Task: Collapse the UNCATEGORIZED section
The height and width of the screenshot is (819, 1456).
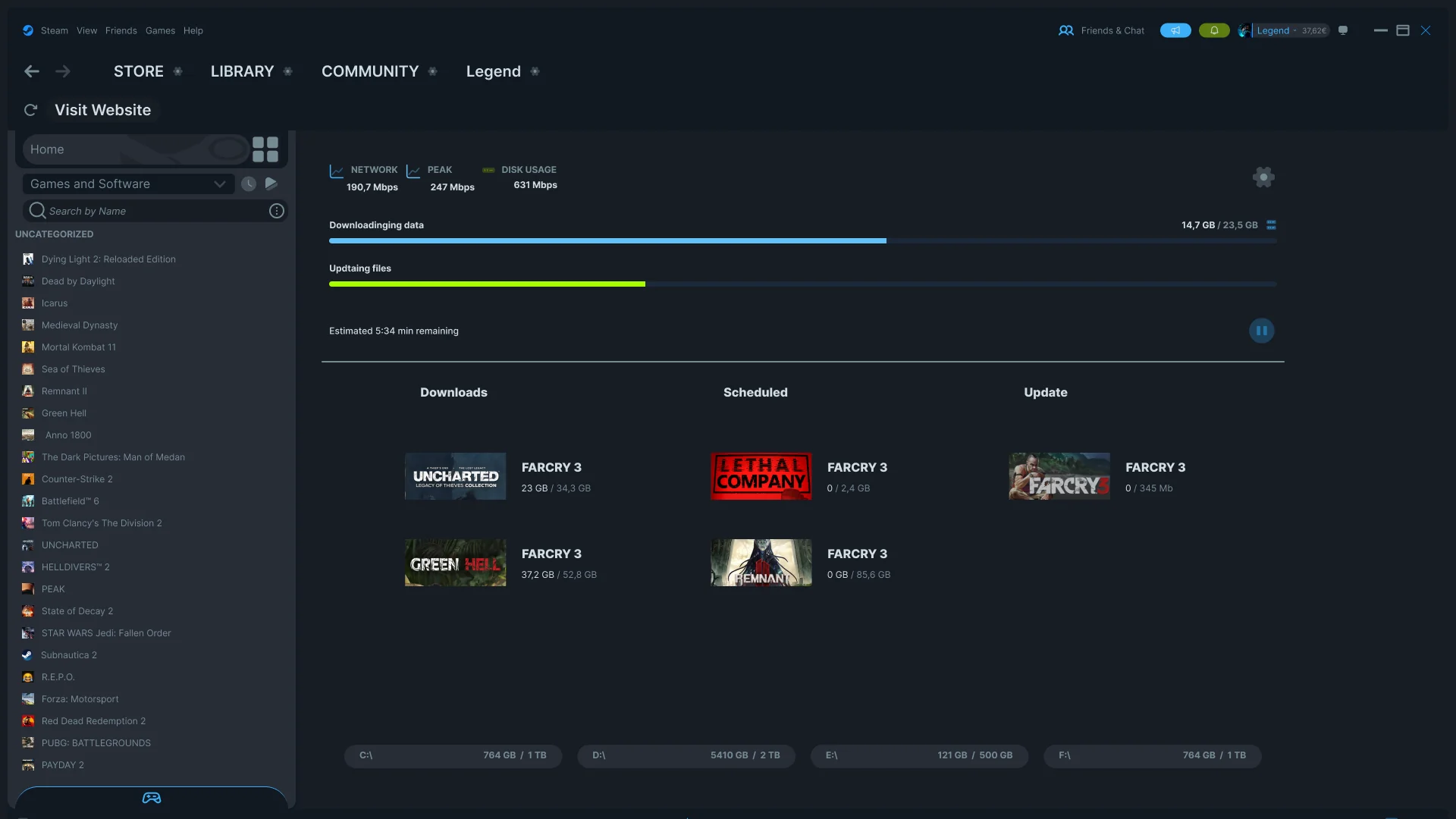Action: pos(55,234)
